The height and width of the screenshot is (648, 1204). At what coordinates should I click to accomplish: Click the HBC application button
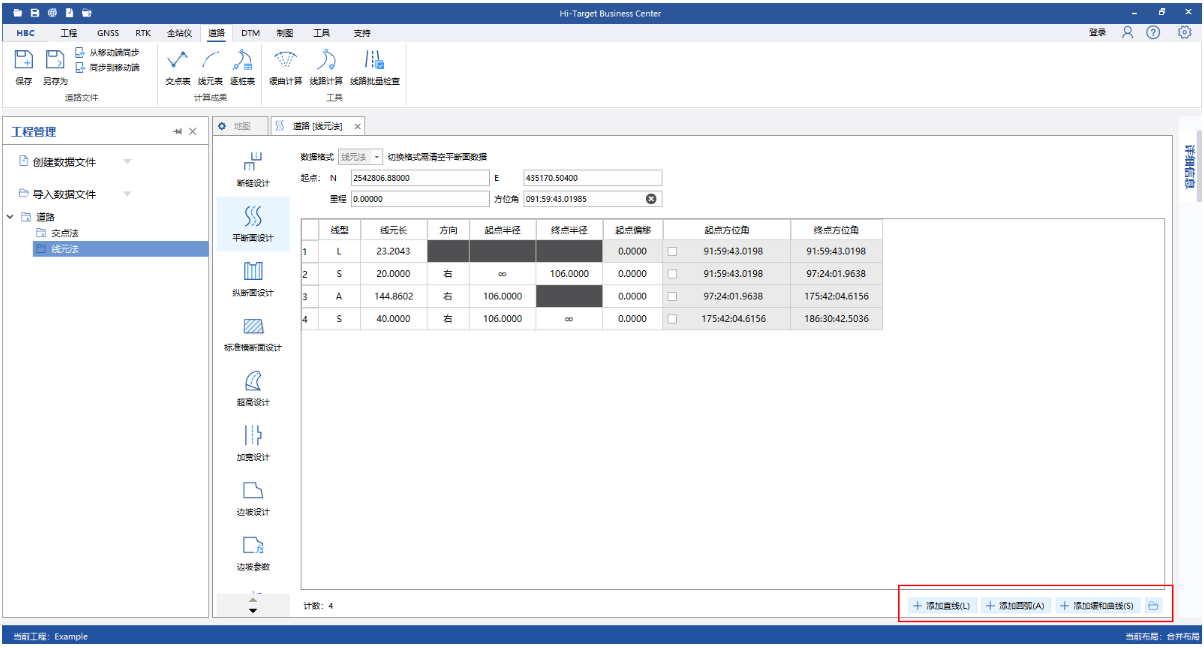26,33
